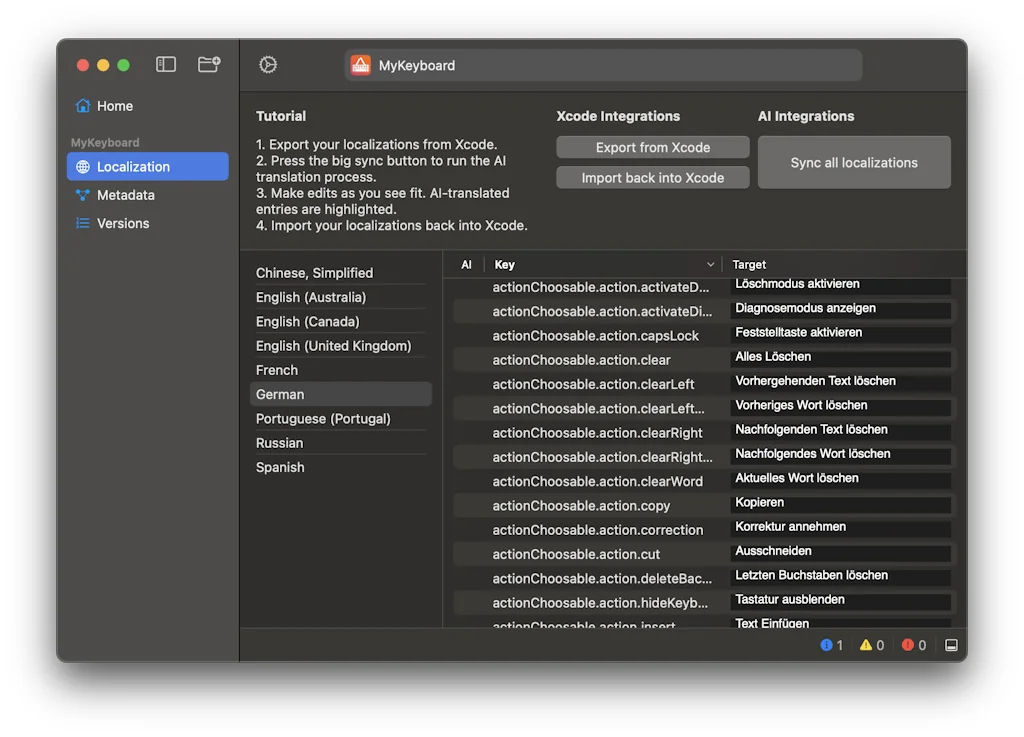The width and height of the screenshot is (1024, 737).
Task: Click the MyKeyboard app icon
Action: 360,66
